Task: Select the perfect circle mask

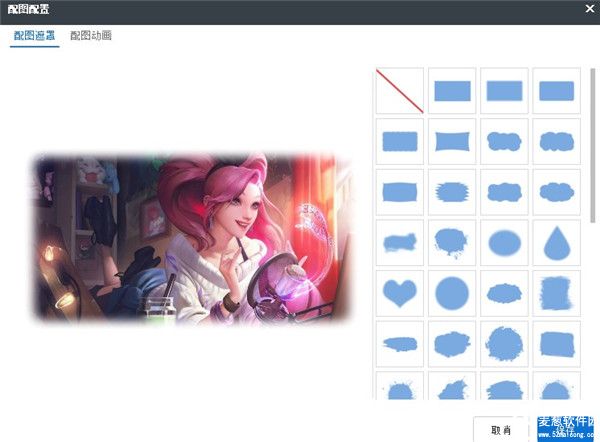Action: pyautogui.click(x=452, y=293)
